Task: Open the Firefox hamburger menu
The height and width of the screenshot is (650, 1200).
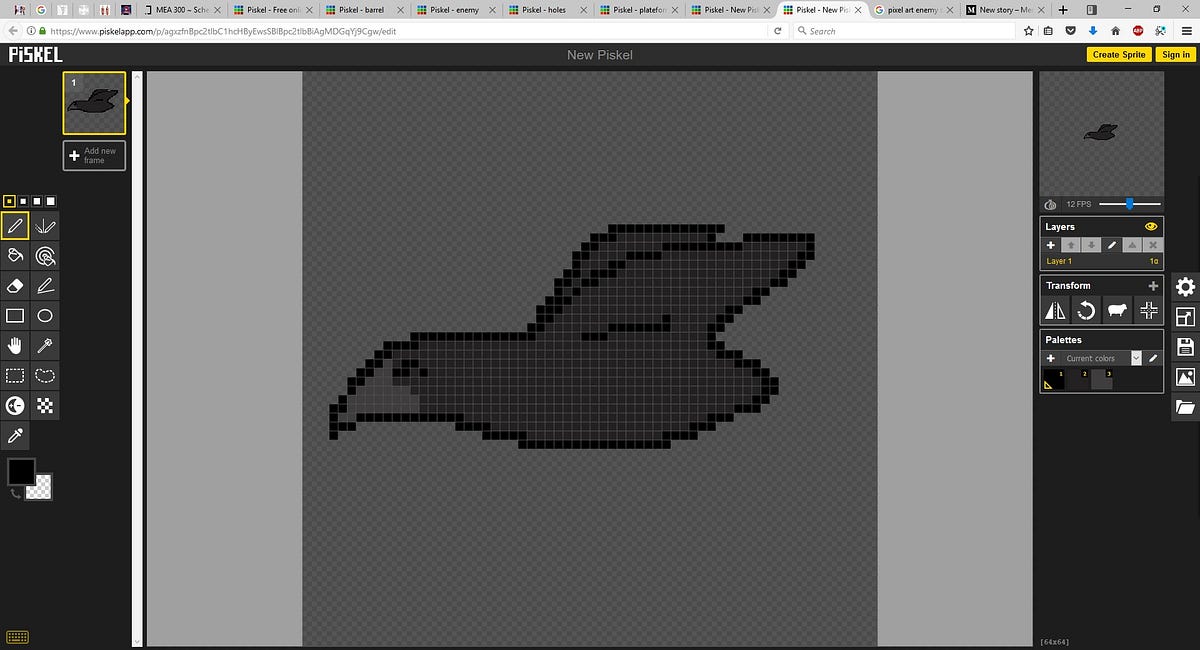Action: click(1186, 30)
